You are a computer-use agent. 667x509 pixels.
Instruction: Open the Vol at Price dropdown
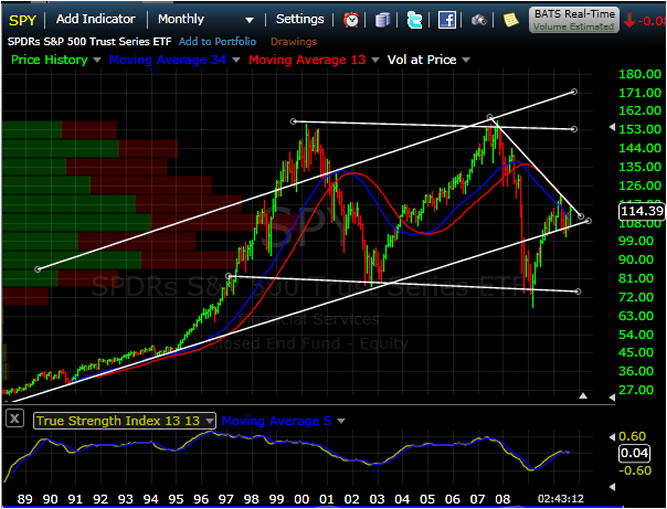[464, 60]
